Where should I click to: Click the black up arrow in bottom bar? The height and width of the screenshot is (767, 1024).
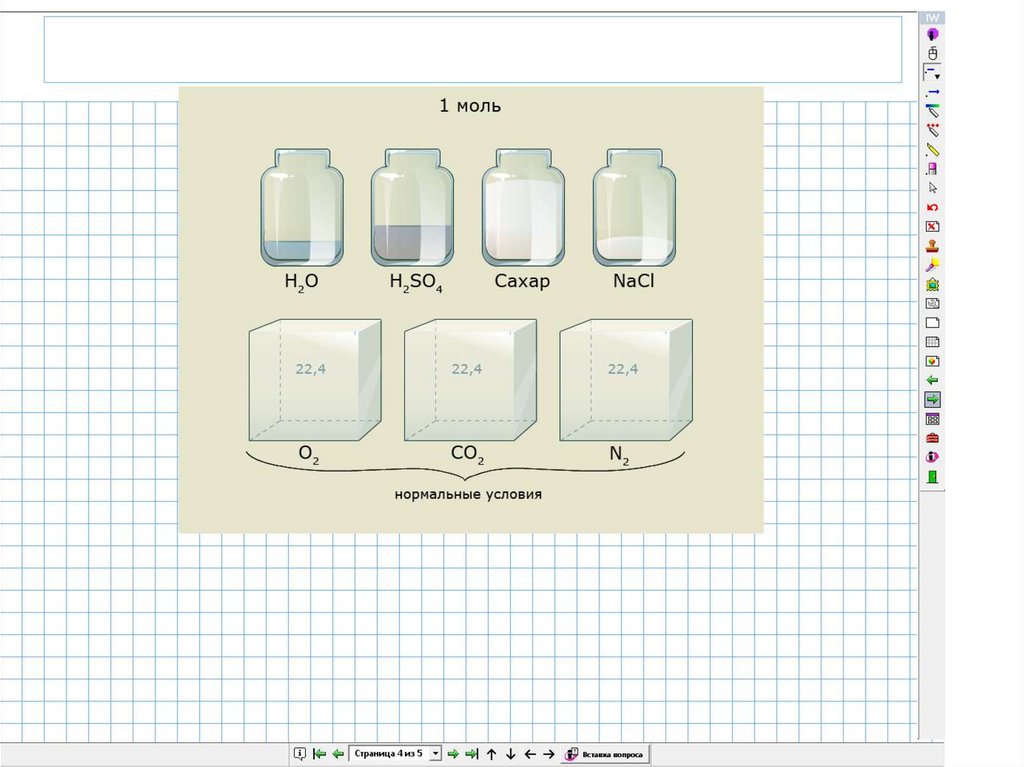tap(491, 754)
